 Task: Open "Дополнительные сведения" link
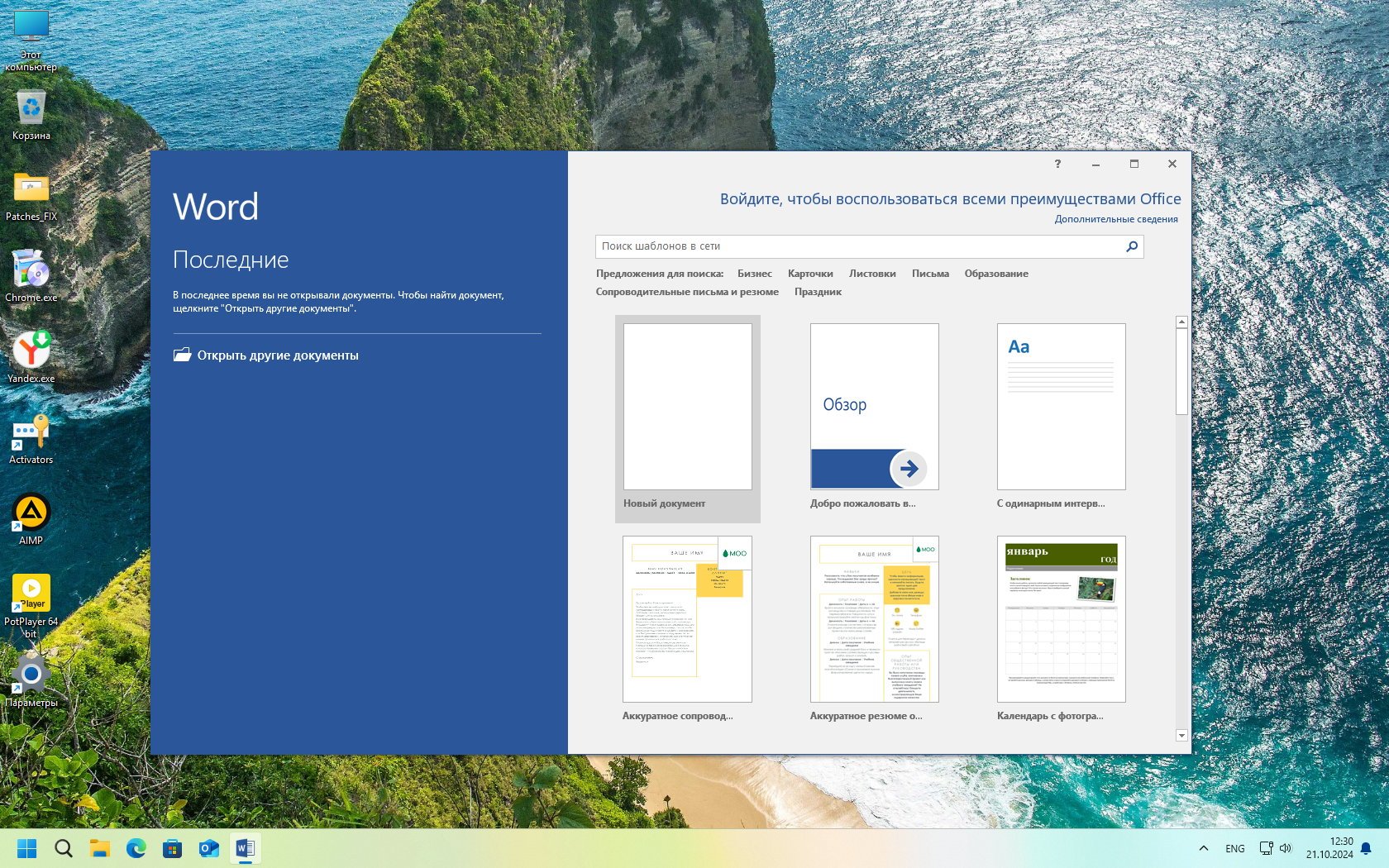pyautogui.click(x=1116, y=219)
